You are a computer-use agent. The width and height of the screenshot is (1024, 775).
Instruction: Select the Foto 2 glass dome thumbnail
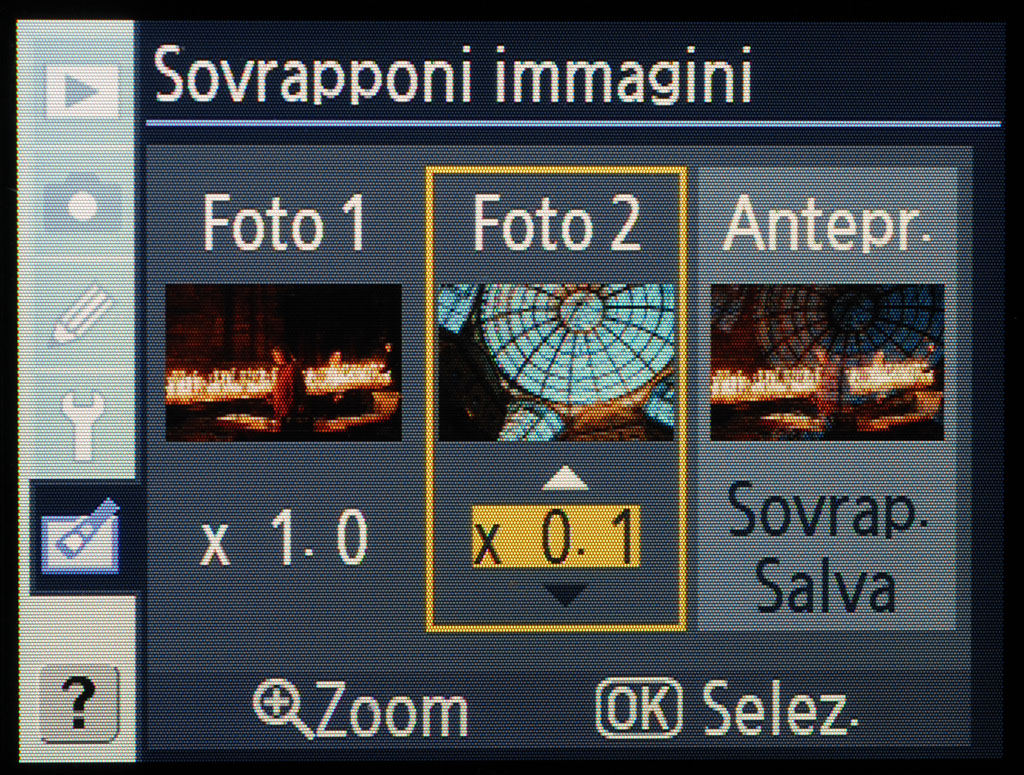point(556,362)
